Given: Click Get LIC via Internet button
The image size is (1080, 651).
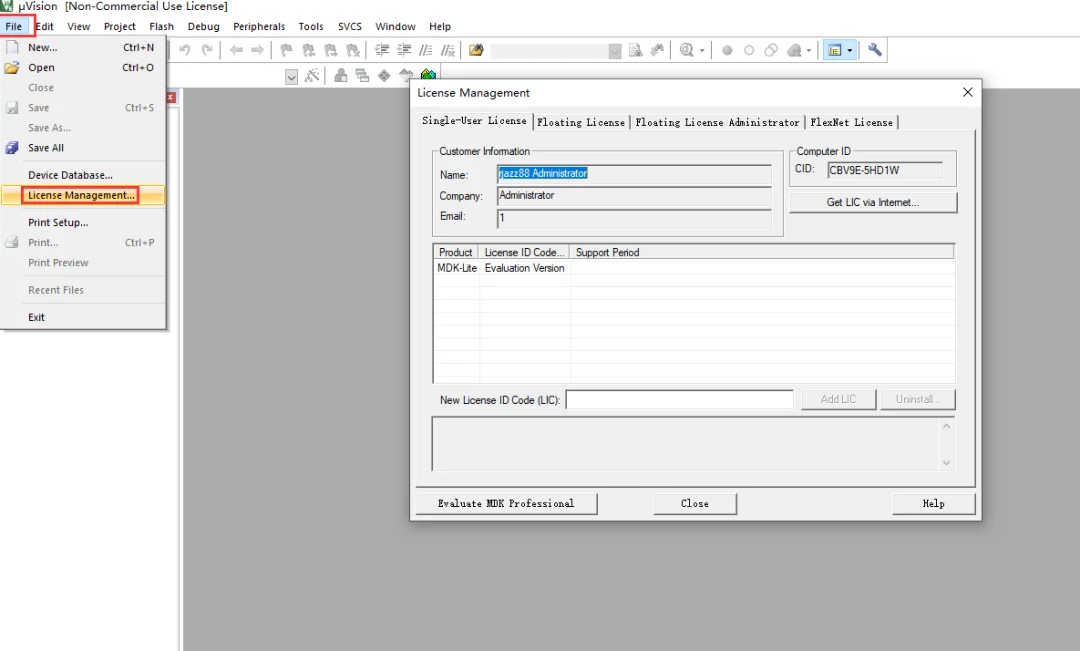Looking at the screenshot, I should (873, 202).
